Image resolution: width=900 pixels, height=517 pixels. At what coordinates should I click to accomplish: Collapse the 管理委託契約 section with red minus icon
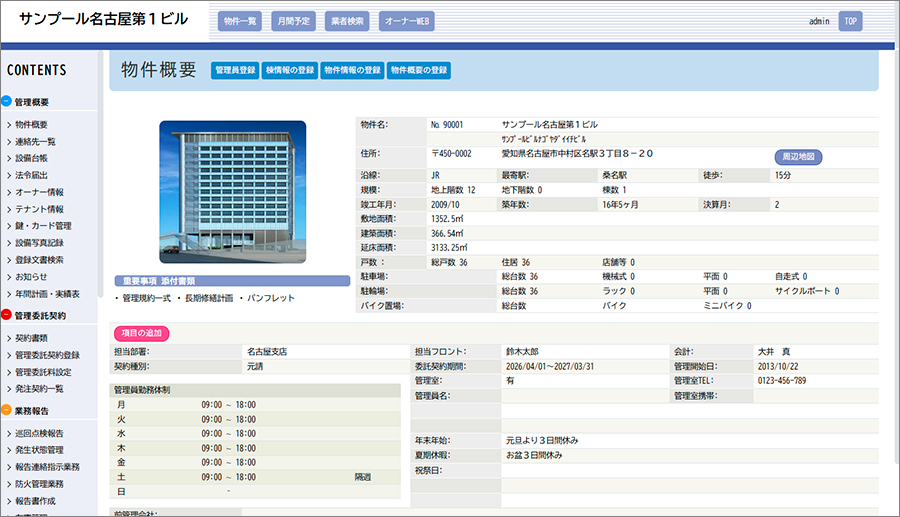7,316
